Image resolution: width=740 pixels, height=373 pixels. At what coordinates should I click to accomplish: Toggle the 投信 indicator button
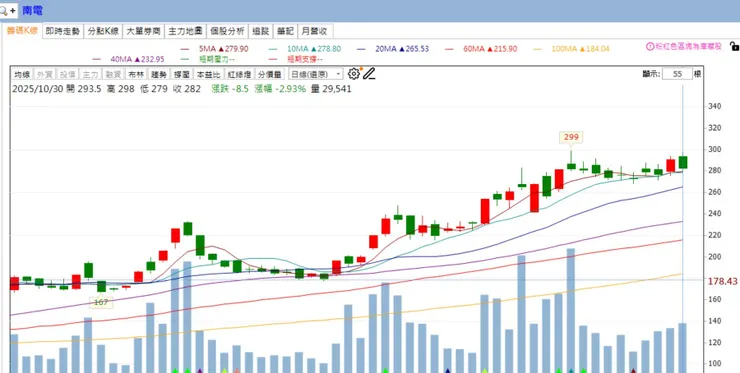pyautogui.click(x=67, y=74)
